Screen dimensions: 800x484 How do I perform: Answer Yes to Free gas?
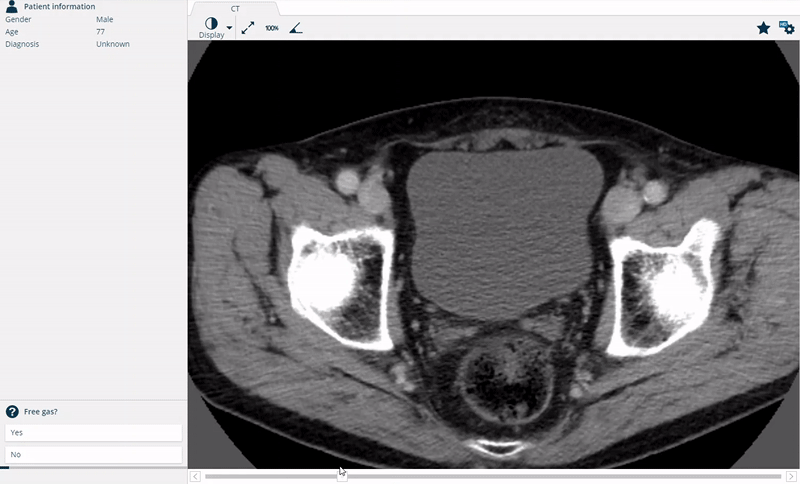pos(93,432)
